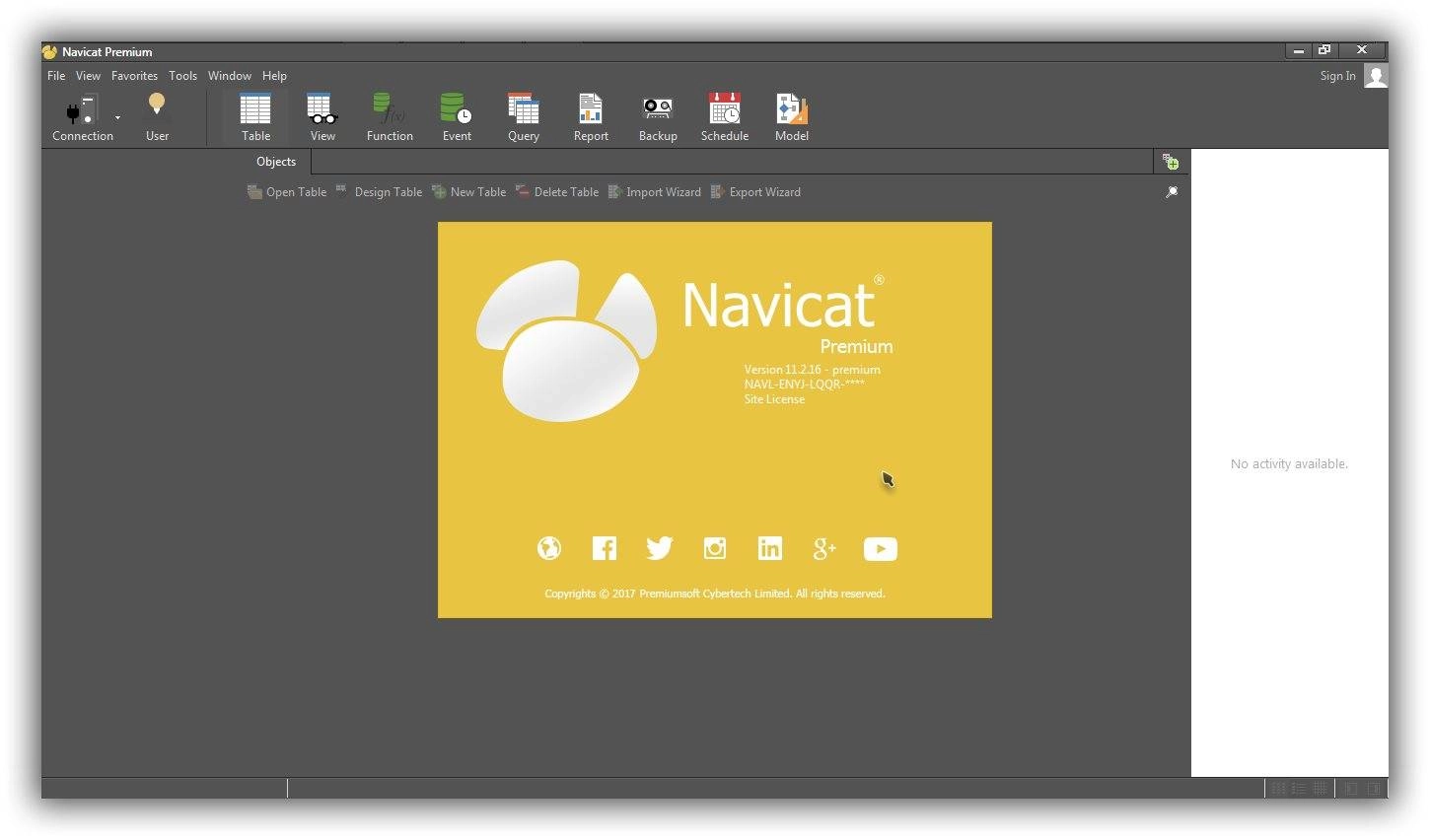Minimize the Navicat Premium window
The height and width of the screenshot is (840, 1430).
[x=1300, y=51]
